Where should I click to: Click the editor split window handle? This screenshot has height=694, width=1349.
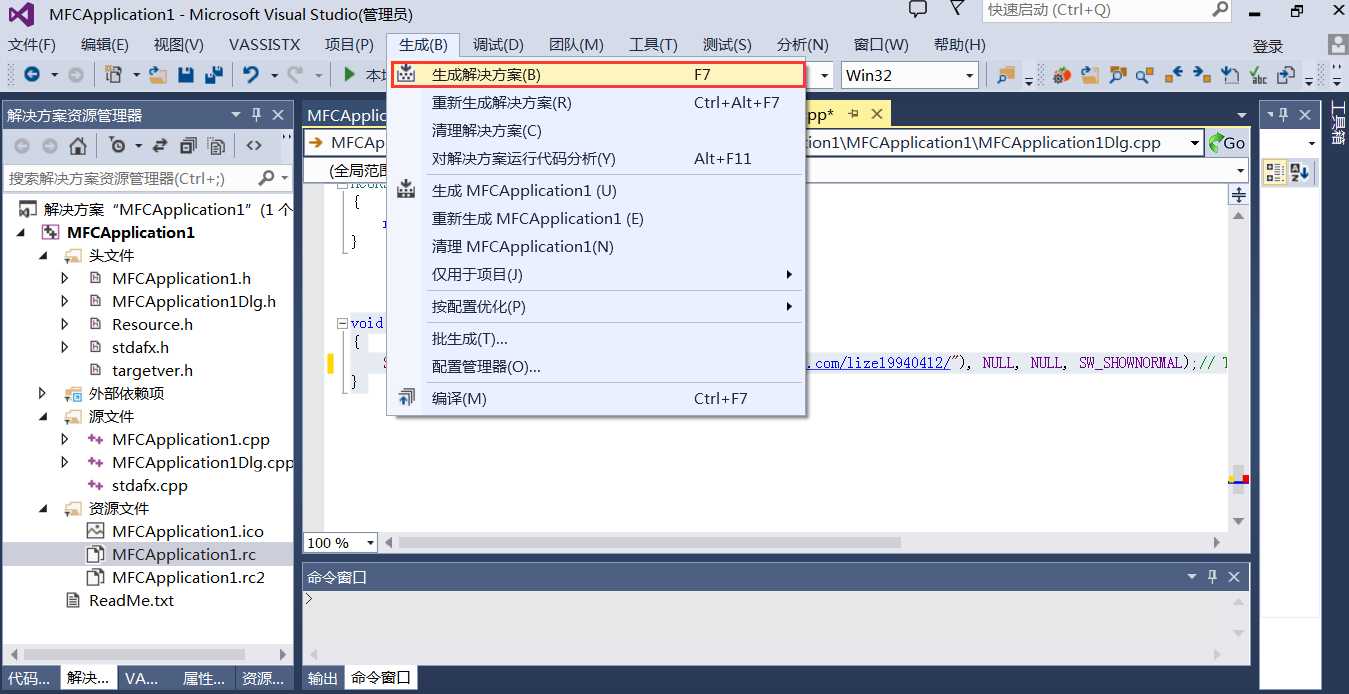coord(1239,195)
